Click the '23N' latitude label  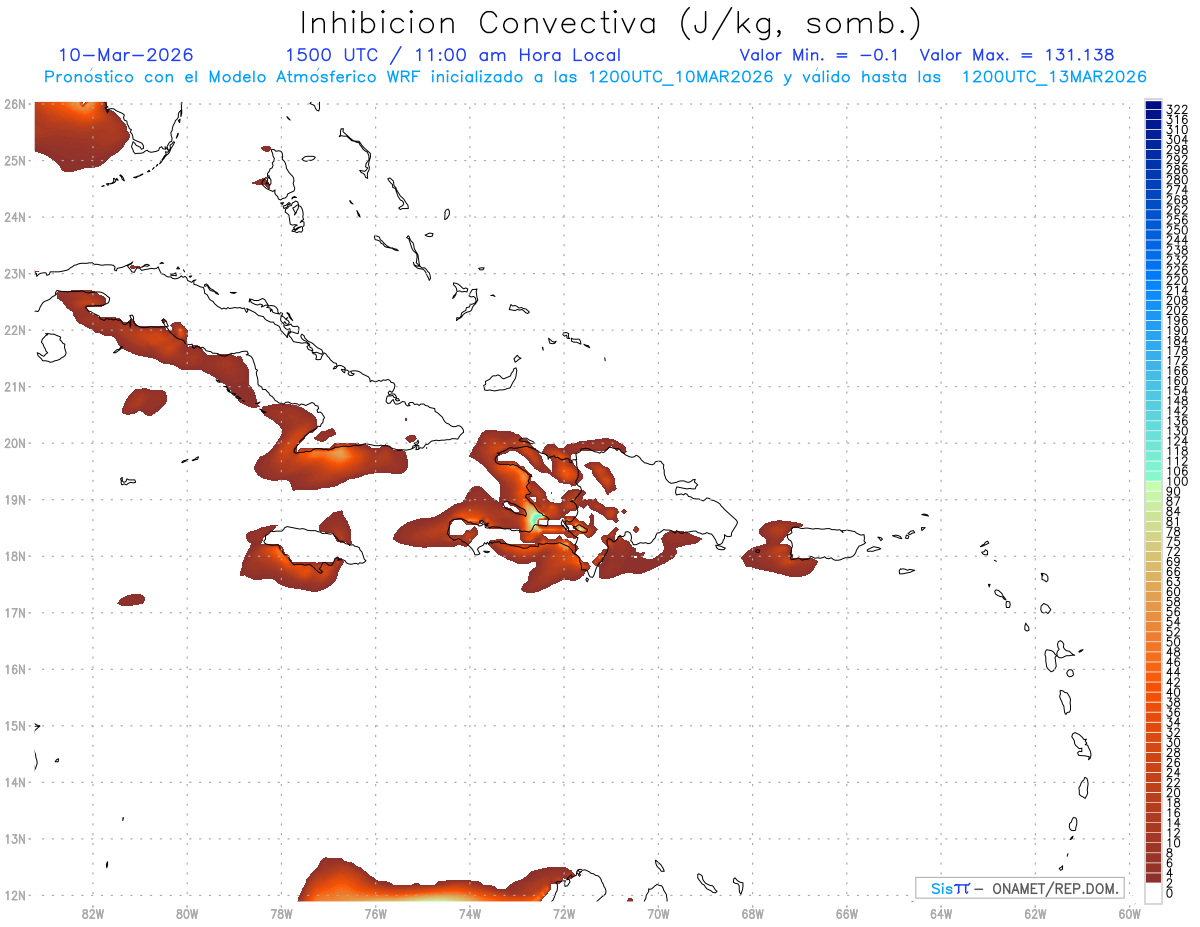tap(14, 273)
